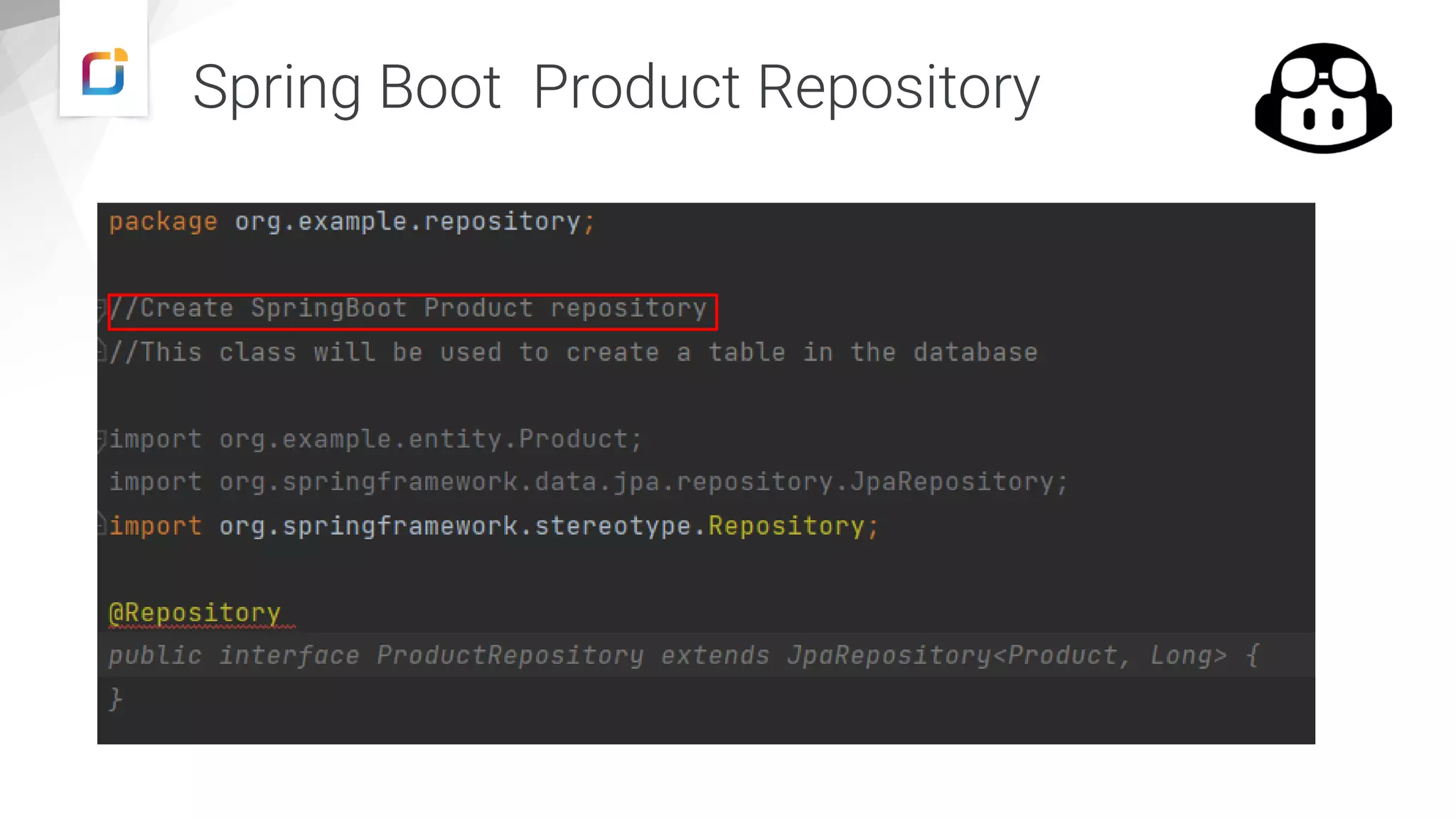Click 'ProductRepository' in the interface declaration
This screenshot has height=819, width=1456.
[510, 655]
